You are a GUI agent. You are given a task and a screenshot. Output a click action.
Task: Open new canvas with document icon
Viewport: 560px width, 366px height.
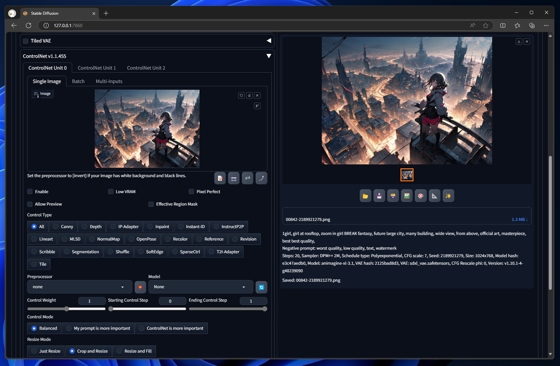pyautogui.click(x=220, y=178)
